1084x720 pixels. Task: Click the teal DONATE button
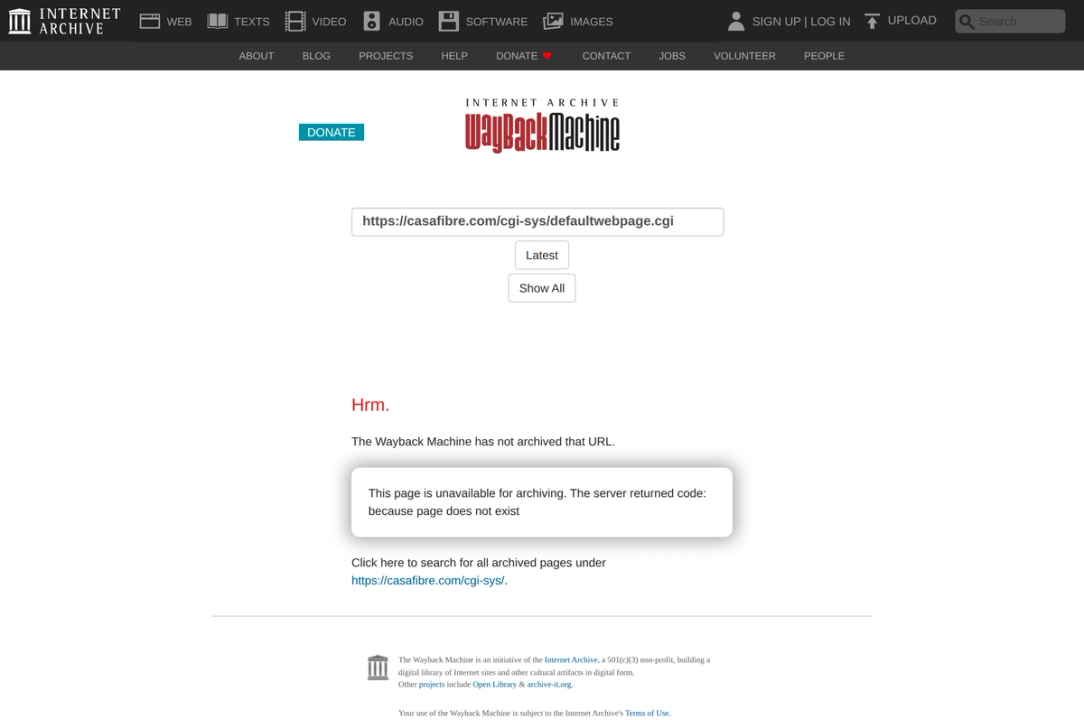(331, 132)
